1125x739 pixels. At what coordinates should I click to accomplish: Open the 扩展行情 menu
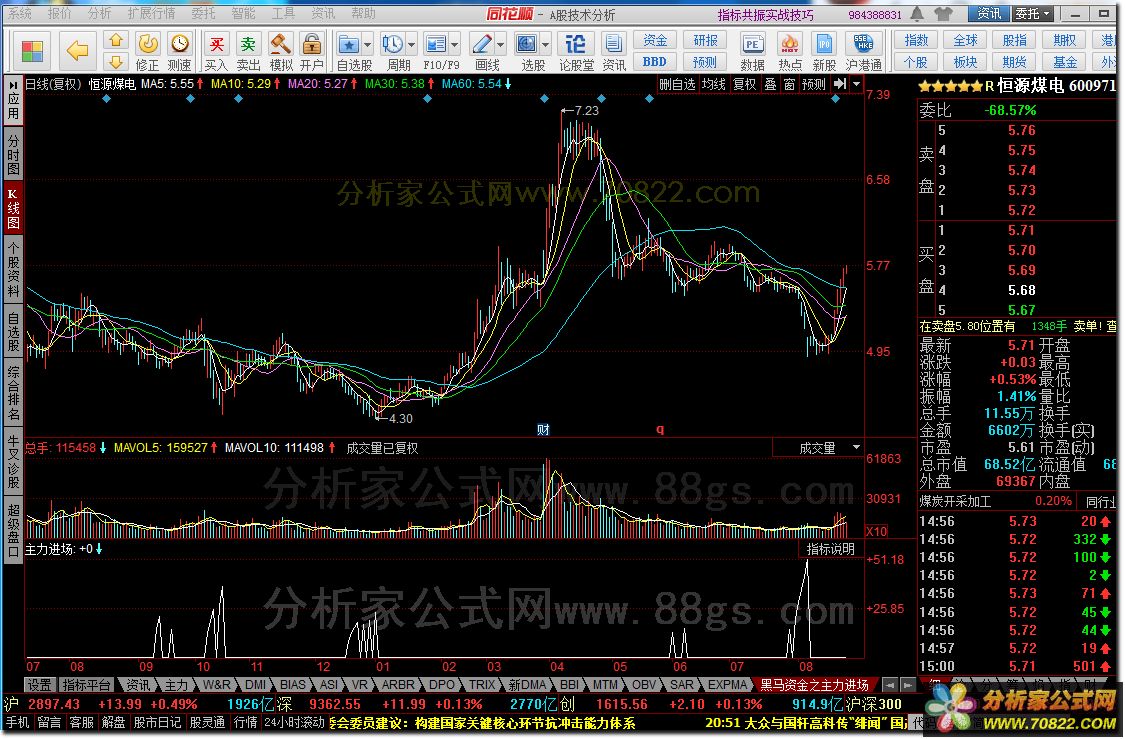pos(151,13)
